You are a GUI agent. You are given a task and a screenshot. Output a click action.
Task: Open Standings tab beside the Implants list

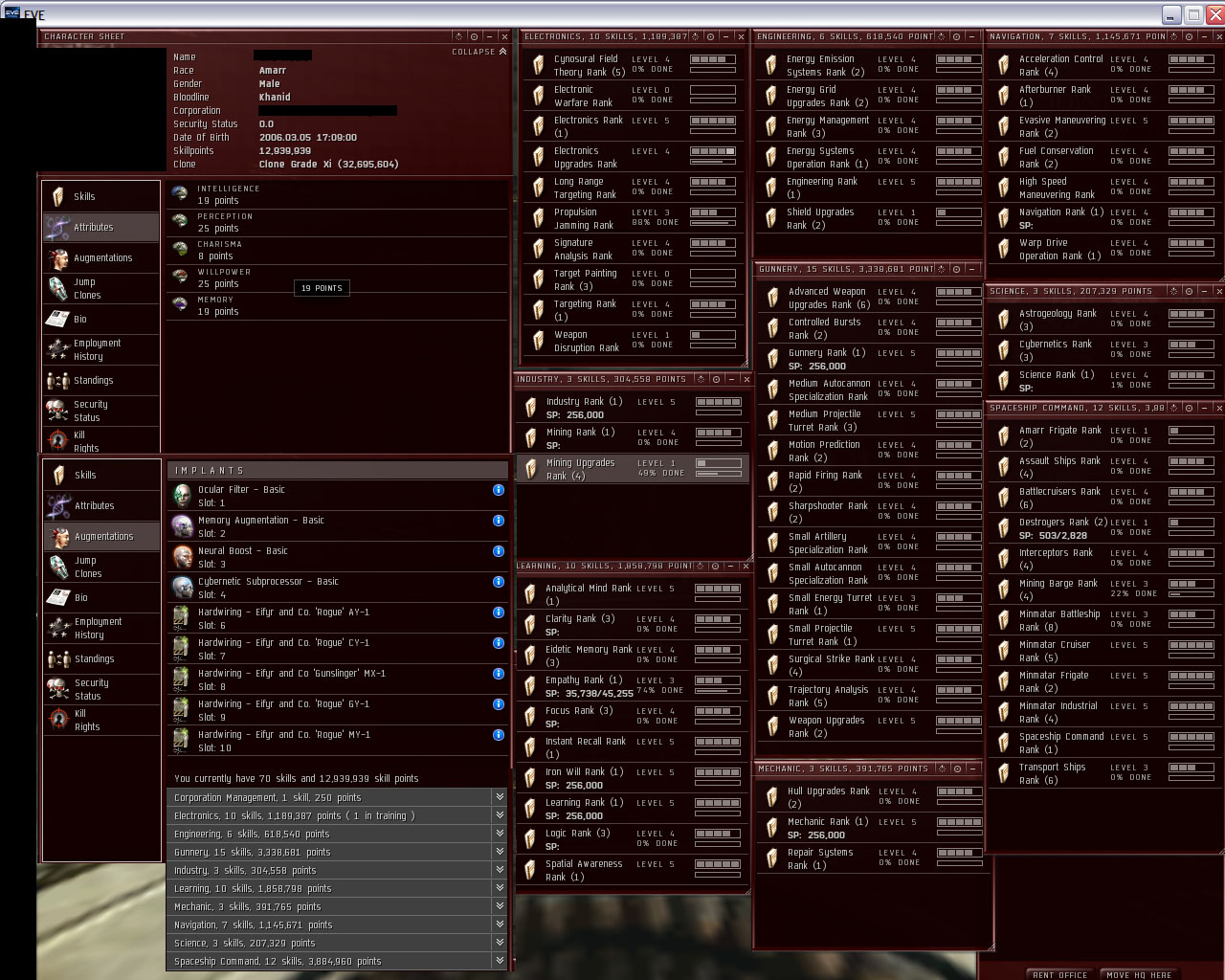pyautogui.click(x=100, y=658)
